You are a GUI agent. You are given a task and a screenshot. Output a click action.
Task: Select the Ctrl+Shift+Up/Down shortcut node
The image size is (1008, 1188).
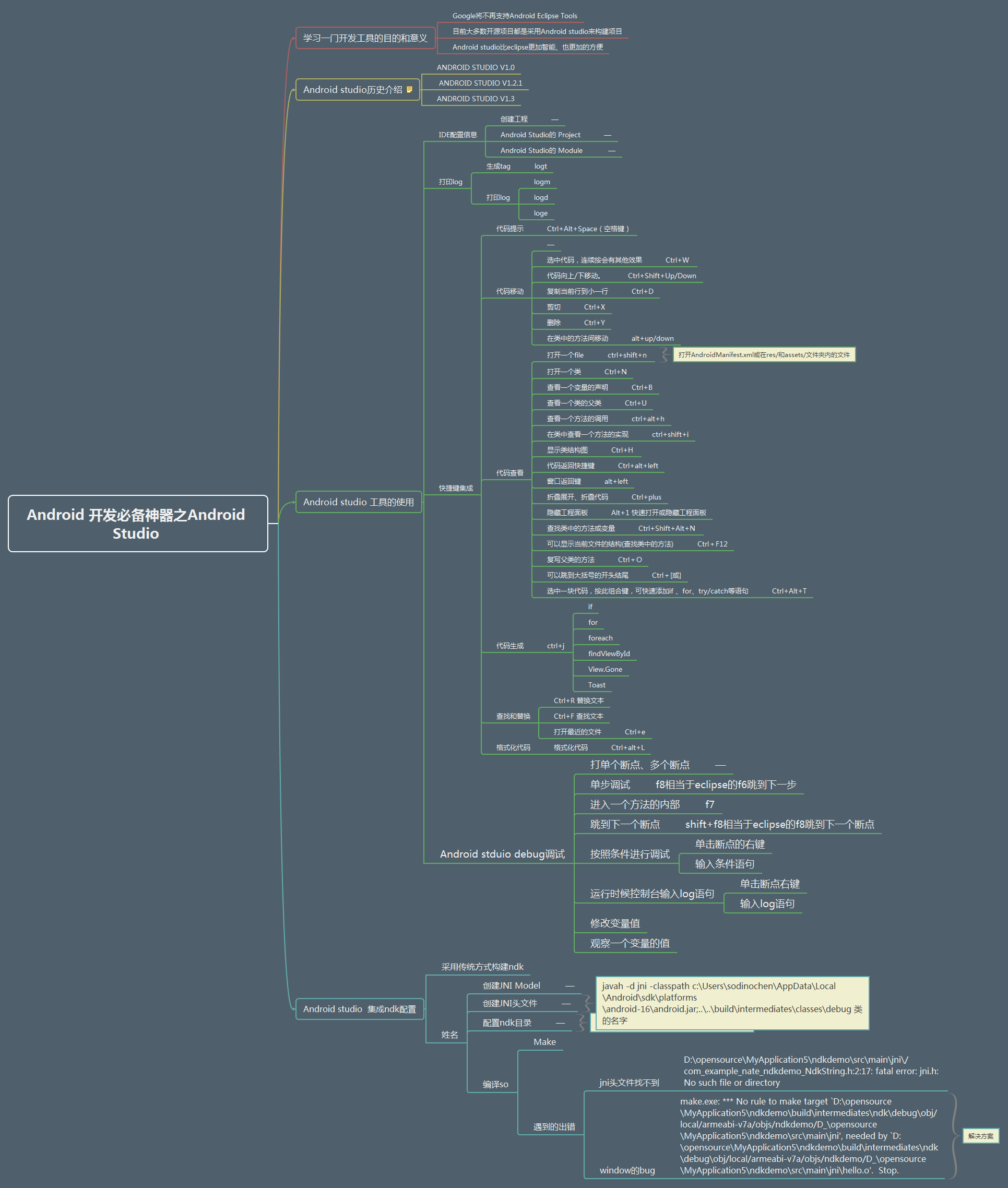(x=662, y=276)
